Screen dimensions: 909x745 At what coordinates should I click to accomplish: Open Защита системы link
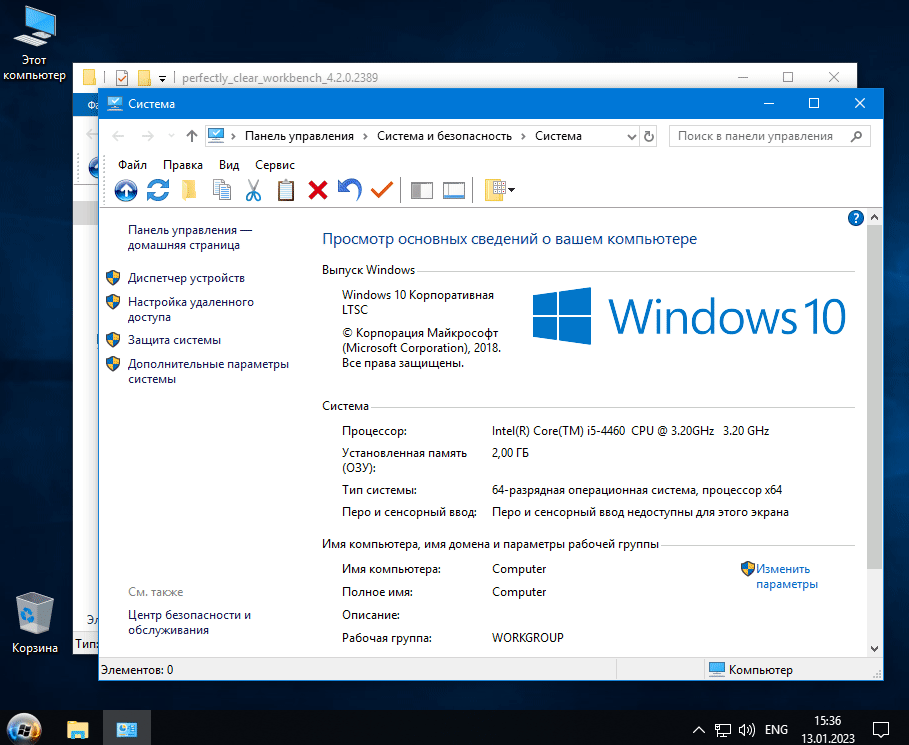(174, 340)
